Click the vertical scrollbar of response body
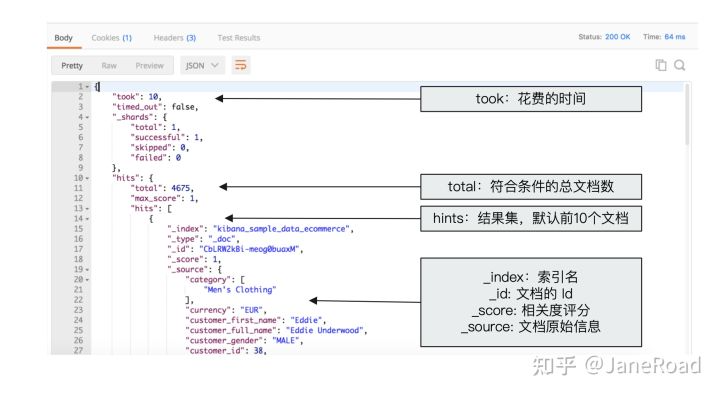The height and width of the screenshot is (394, 720). click(687, 115)
